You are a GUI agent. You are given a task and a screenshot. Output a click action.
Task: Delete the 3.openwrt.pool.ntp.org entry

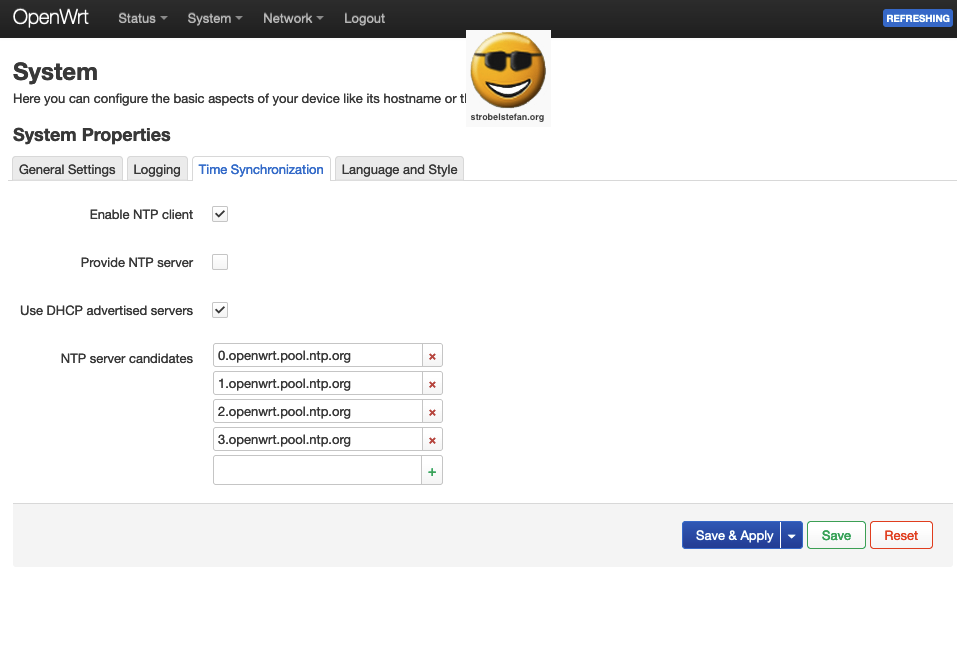(432, 440)
